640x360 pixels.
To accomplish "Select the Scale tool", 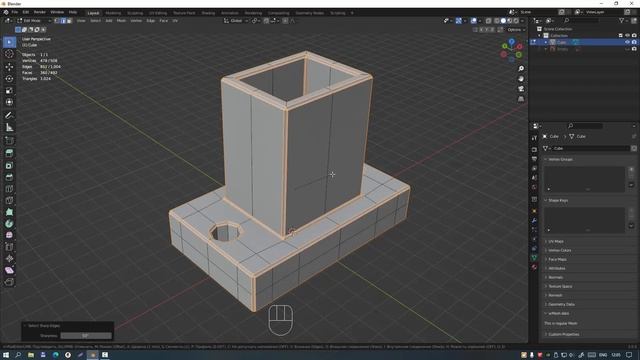I will (9, 91).
